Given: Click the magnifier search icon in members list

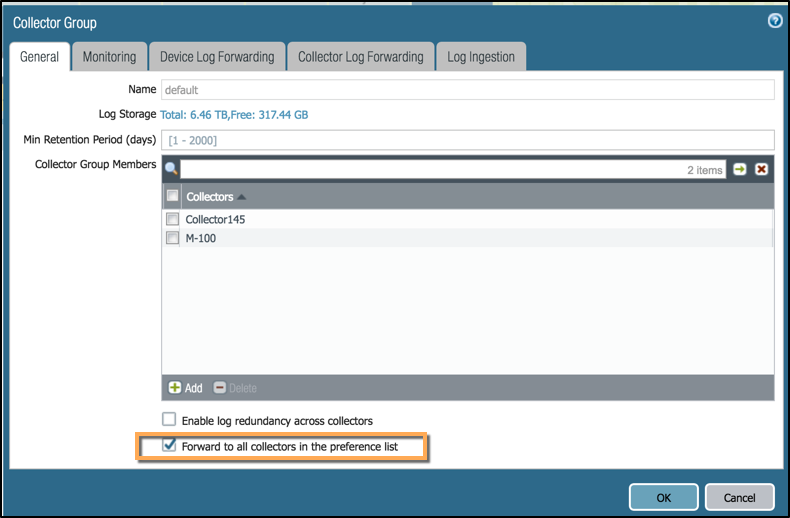Looking at the screenshot, I should [x=171, y=169].
